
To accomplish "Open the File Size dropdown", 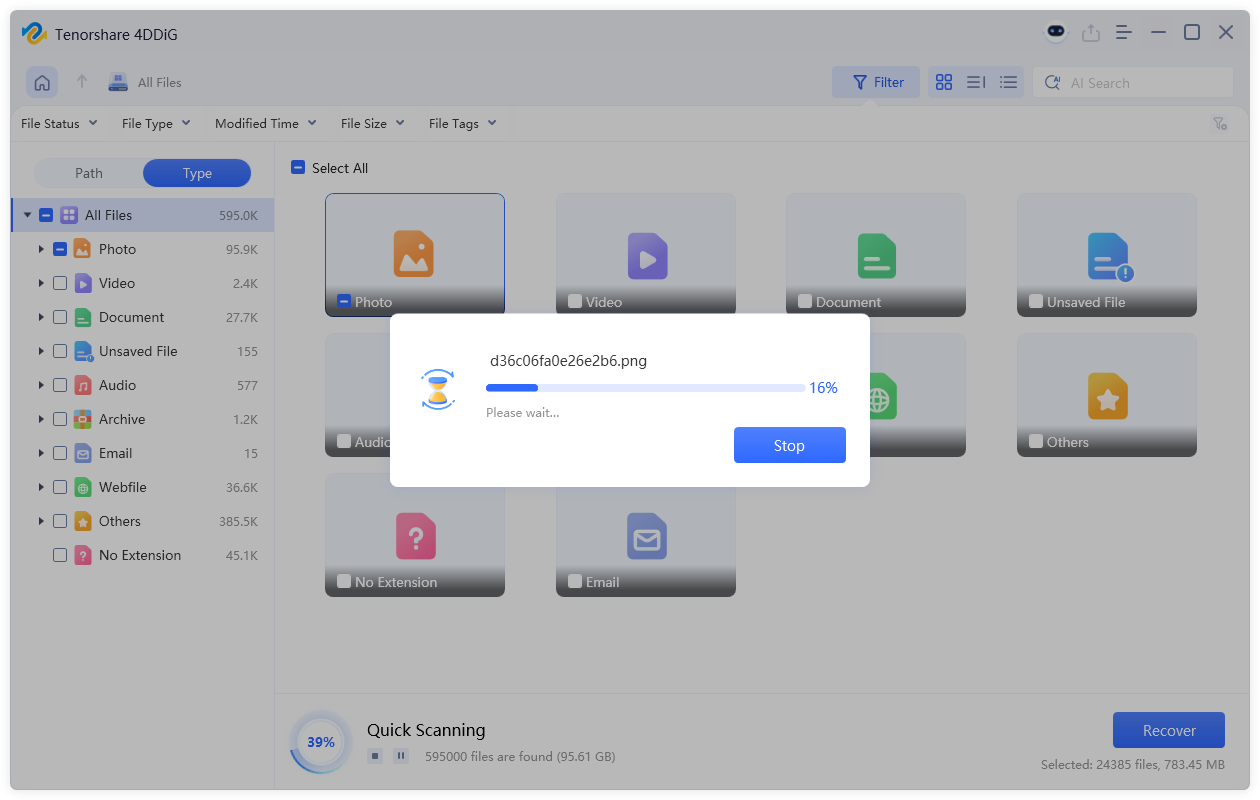I will click(372, 123).
